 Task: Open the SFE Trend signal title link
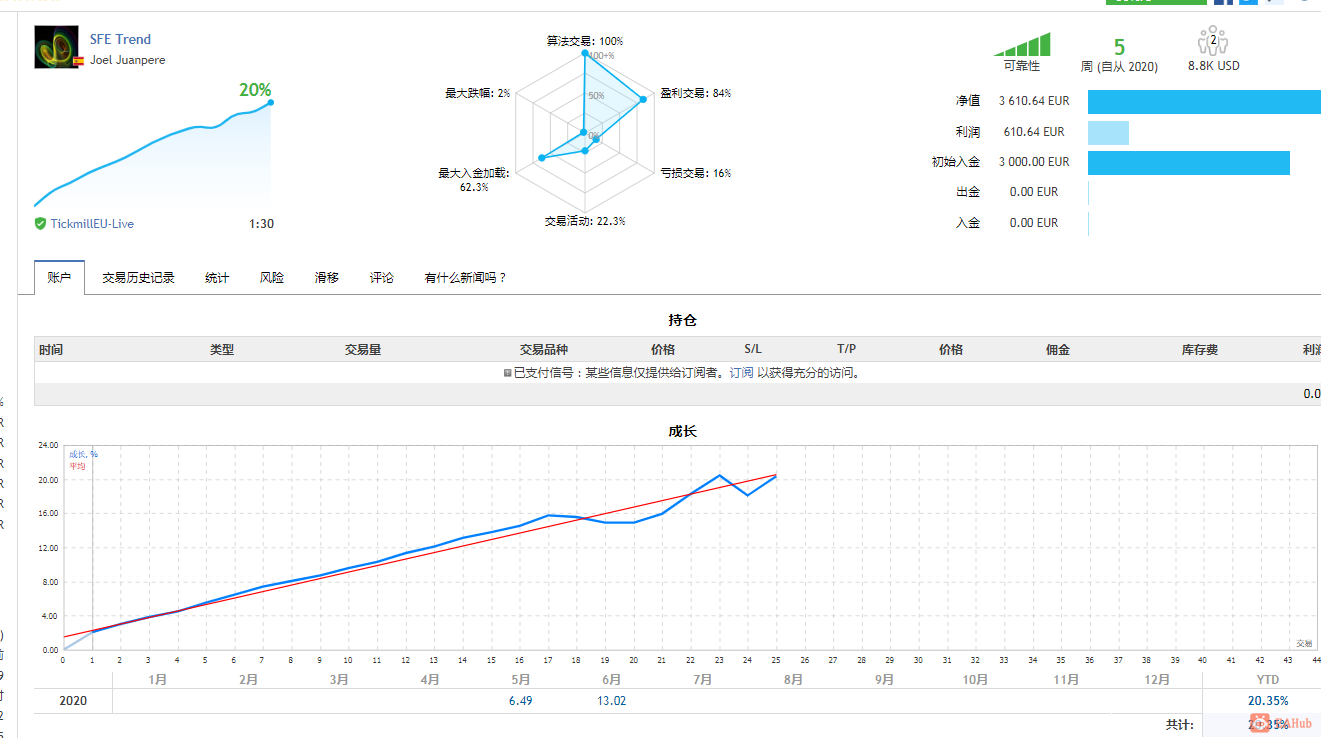(120, 39)
